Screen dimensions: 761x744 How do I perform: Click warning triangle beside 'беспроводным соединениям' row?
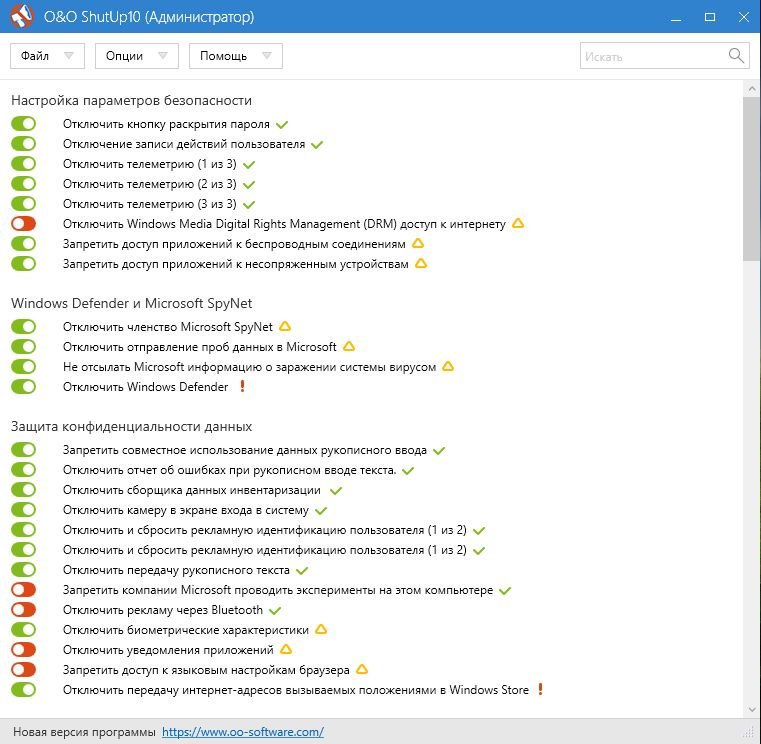(418, 243)
